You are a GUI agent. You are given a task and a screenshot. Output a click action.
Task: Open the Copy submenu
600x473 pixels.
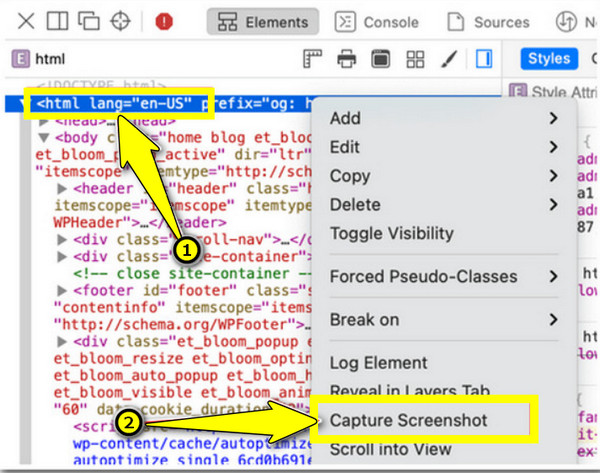pos(444,176)
